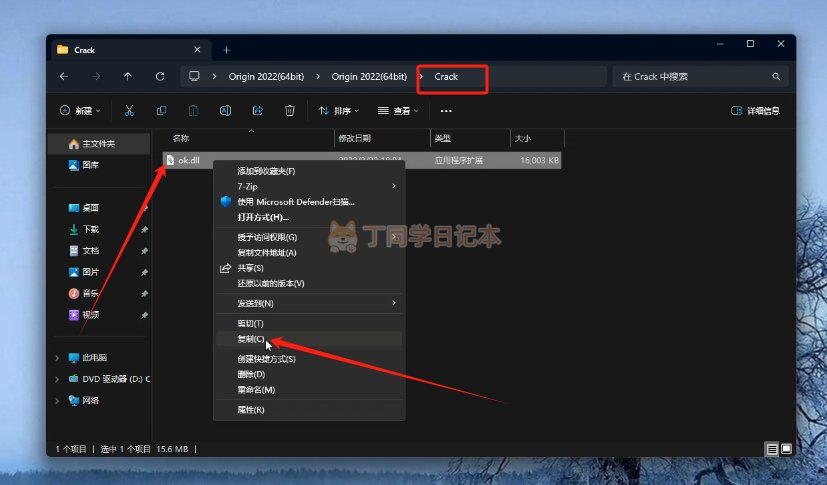Select 主文件夹 in navigation pane
Screen dimensions: 827x485
[x=99, y=144]
